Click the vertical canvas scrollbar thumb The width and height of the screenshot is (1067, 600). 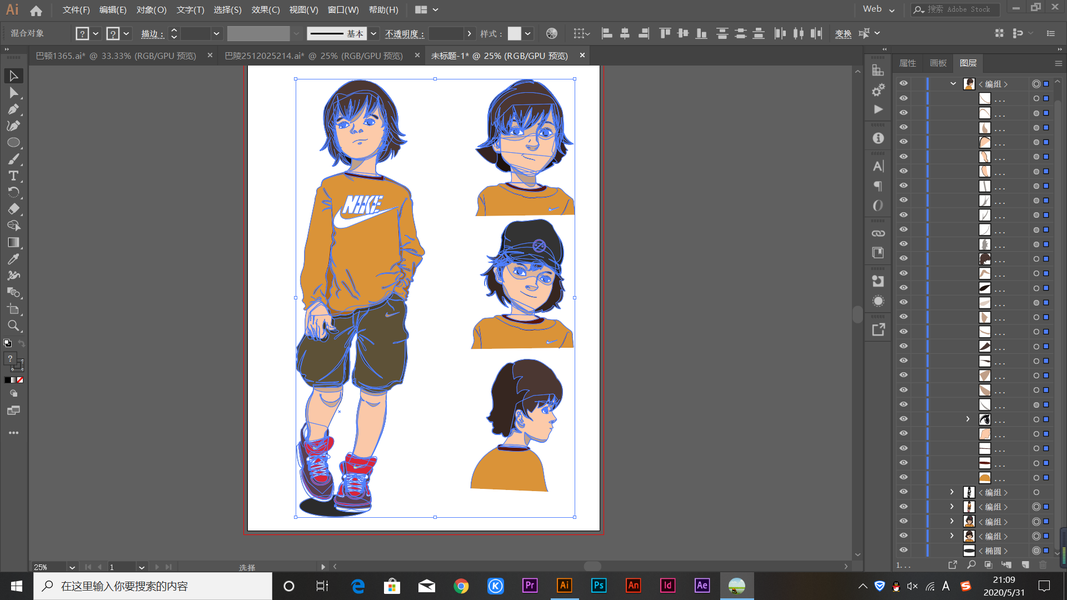pyautogui.click(x=857, y=314)
